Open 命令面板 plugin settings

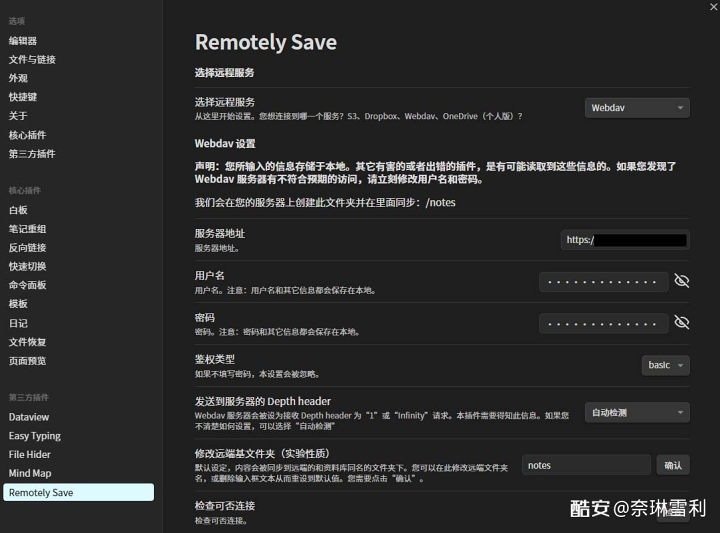[x=28, y=285]
